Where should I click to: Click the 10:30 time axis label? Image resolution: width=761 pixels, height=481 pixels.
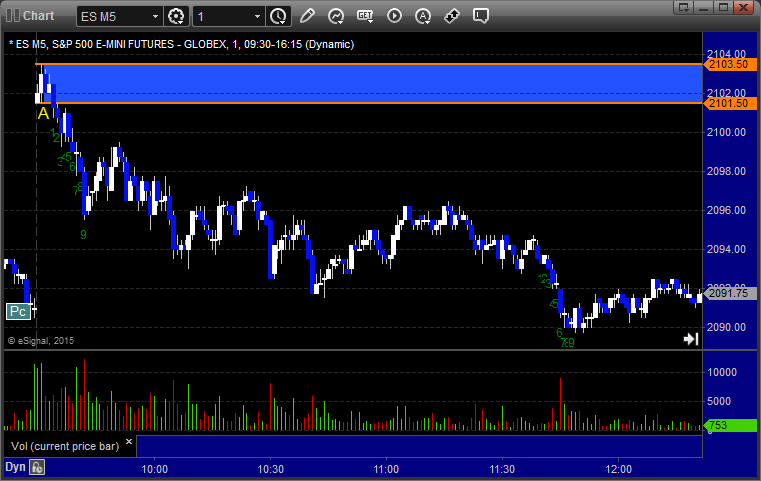tap(270, 469)
